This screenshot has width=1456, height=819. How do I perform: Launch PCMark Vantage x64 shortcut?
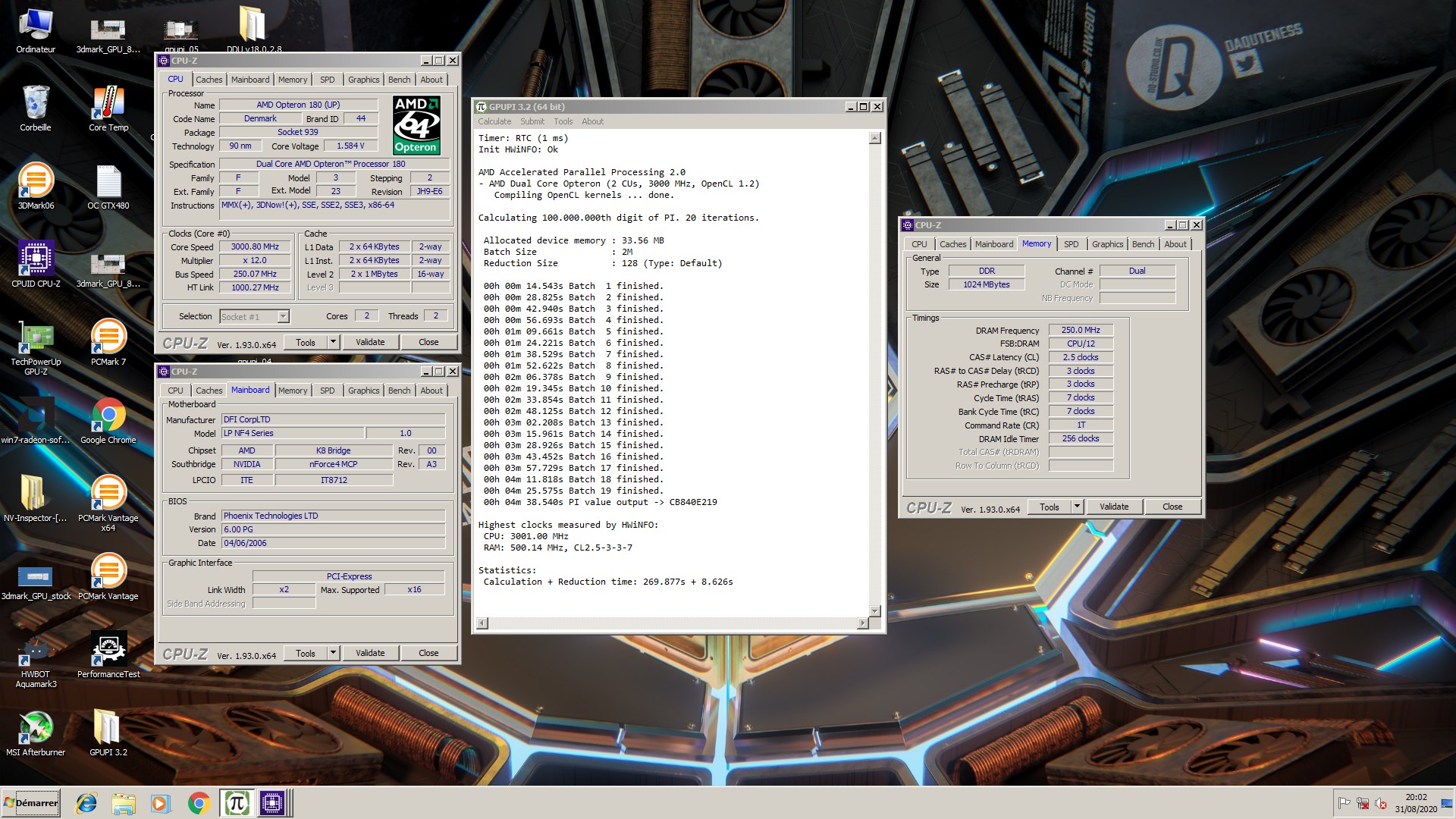click(x=108, y=504)
